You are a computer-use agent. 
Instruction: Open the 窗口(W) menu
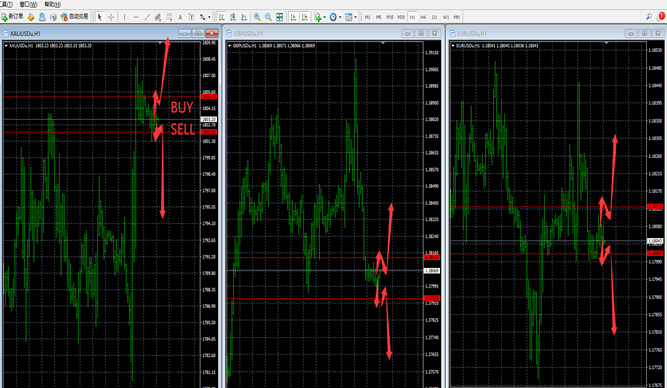pyautogui.click(x=28, y=4)
